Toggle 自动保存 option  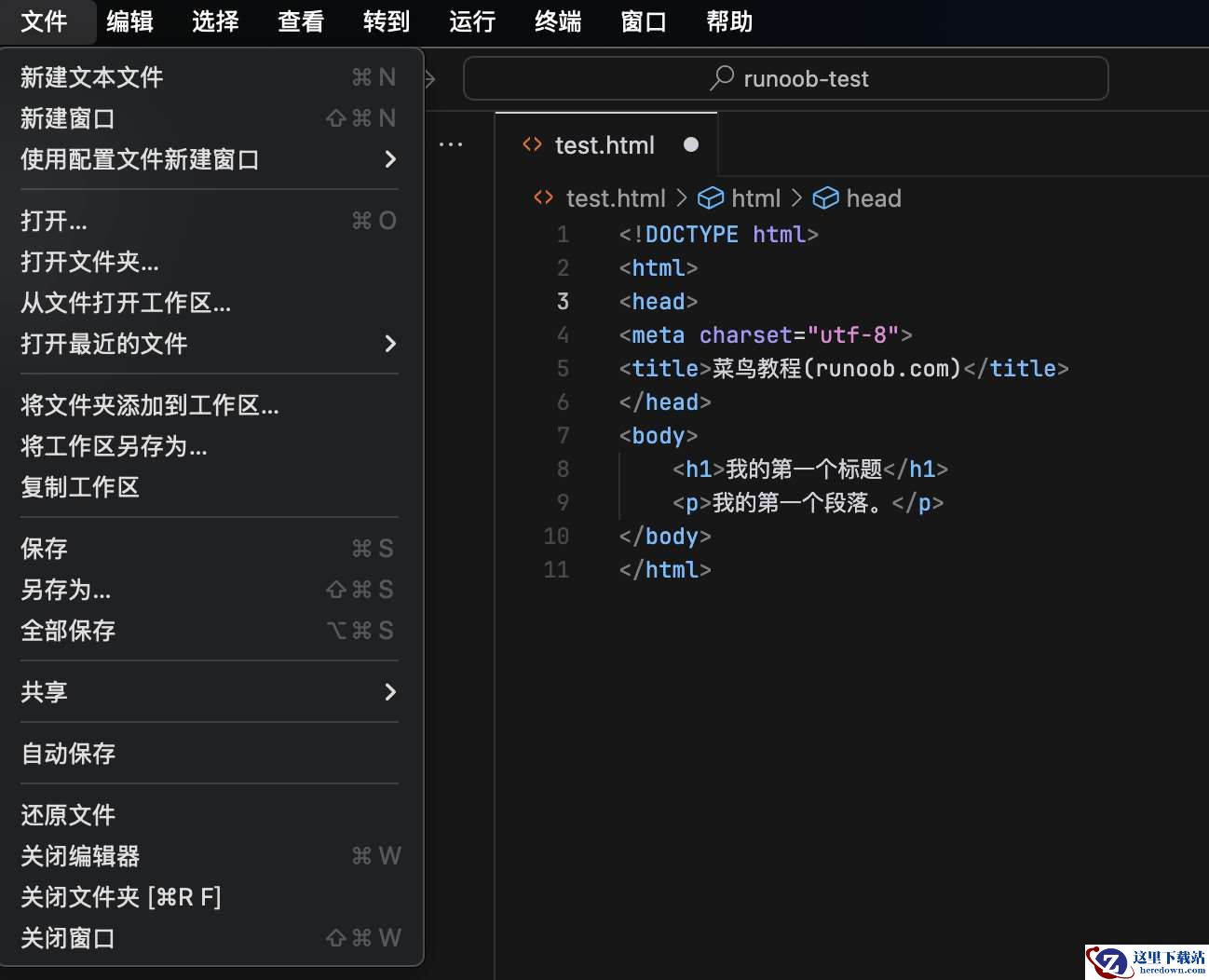pos(211,754)
